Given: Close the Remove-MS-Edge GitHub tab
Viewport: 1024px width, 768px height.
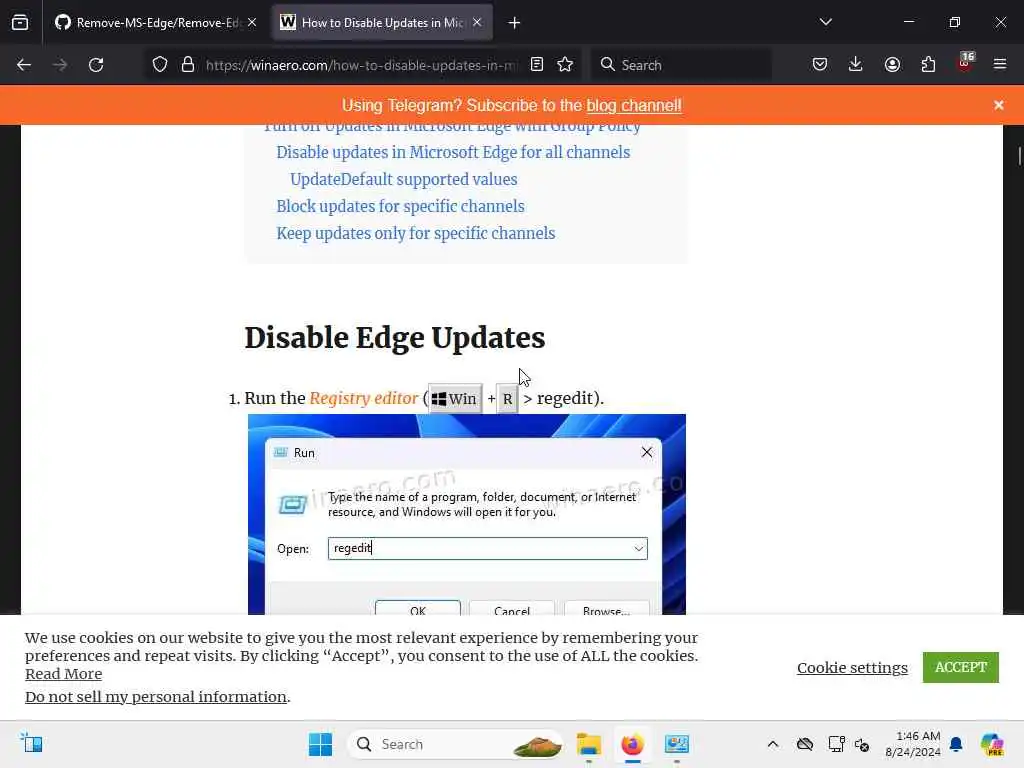Looking at the screenshot, I should pyautogui.click(x=252, y=22).
